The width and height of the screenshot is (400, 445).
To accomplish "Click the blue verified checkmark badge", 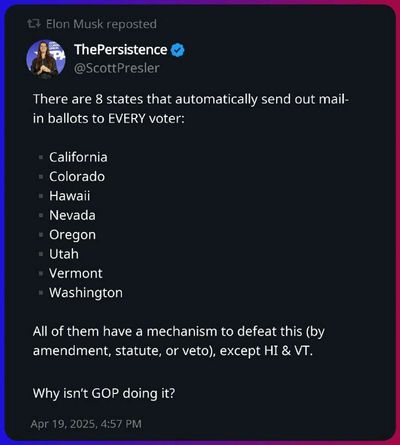I will (x=178, y=50).
